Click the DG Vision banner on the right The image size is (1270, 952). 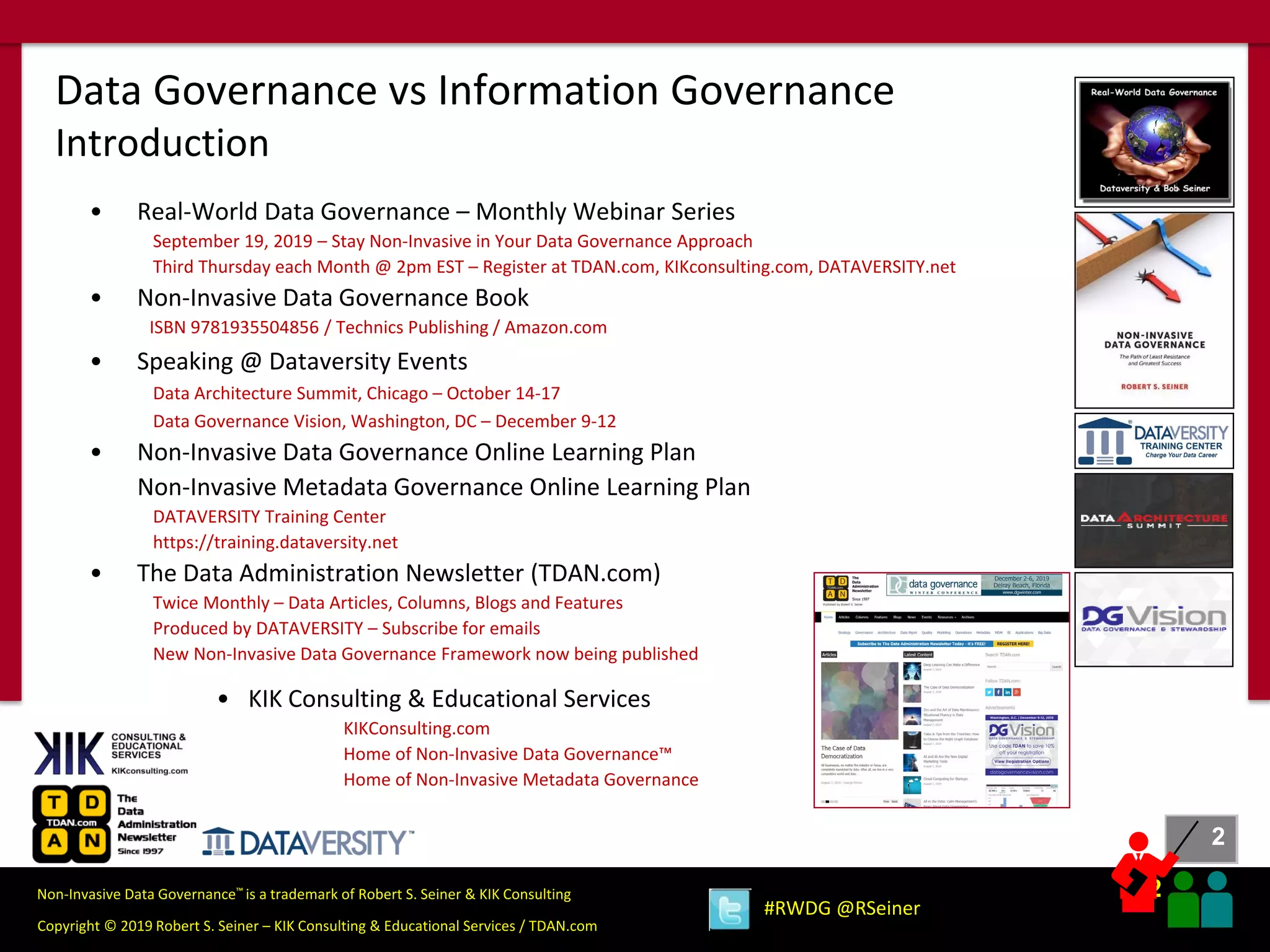(x=1154, y=620)
